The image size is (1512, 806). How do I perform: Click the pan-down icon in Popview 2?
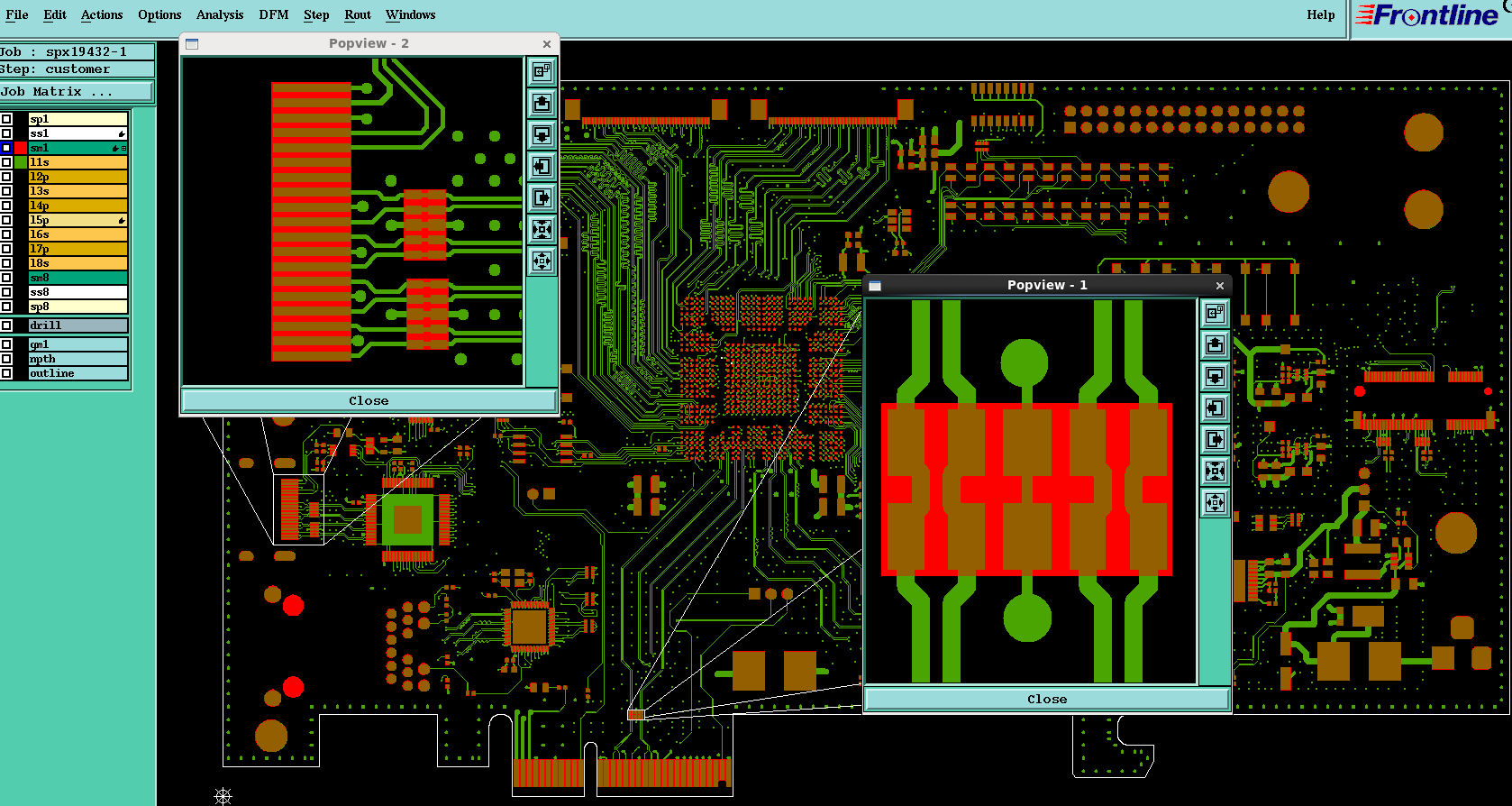[x=542, y=135]
